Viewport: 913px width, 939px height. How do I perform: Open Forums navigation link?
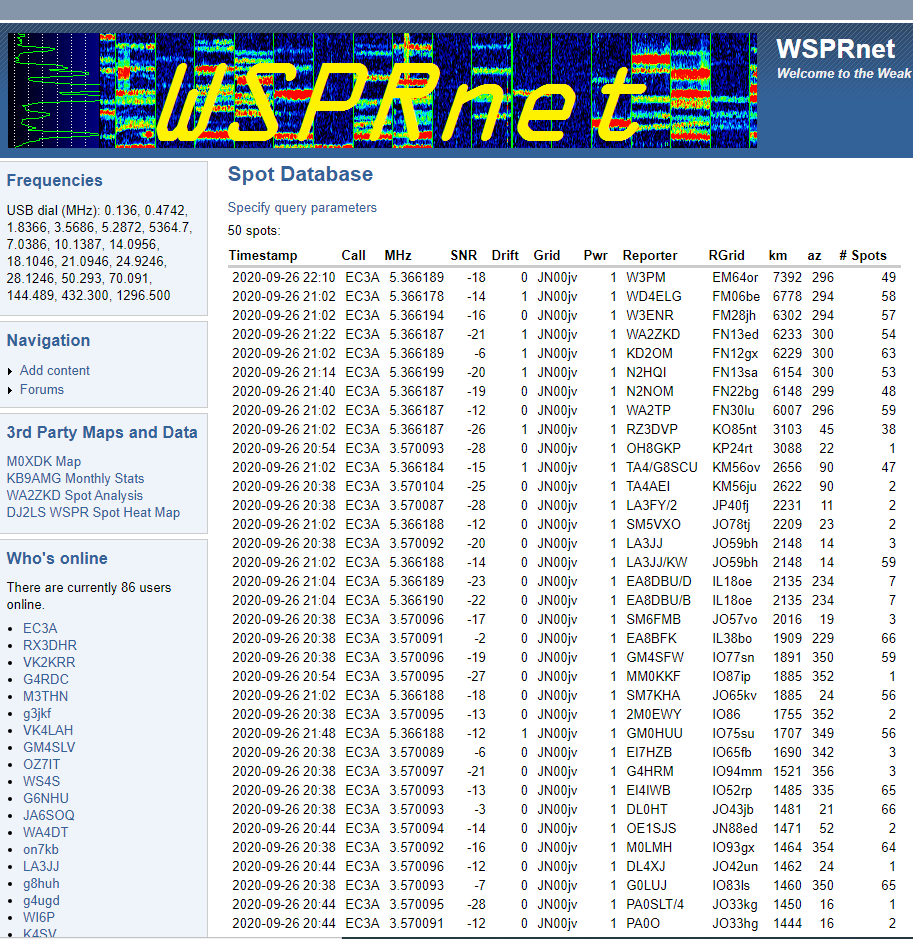click(41, 389)
